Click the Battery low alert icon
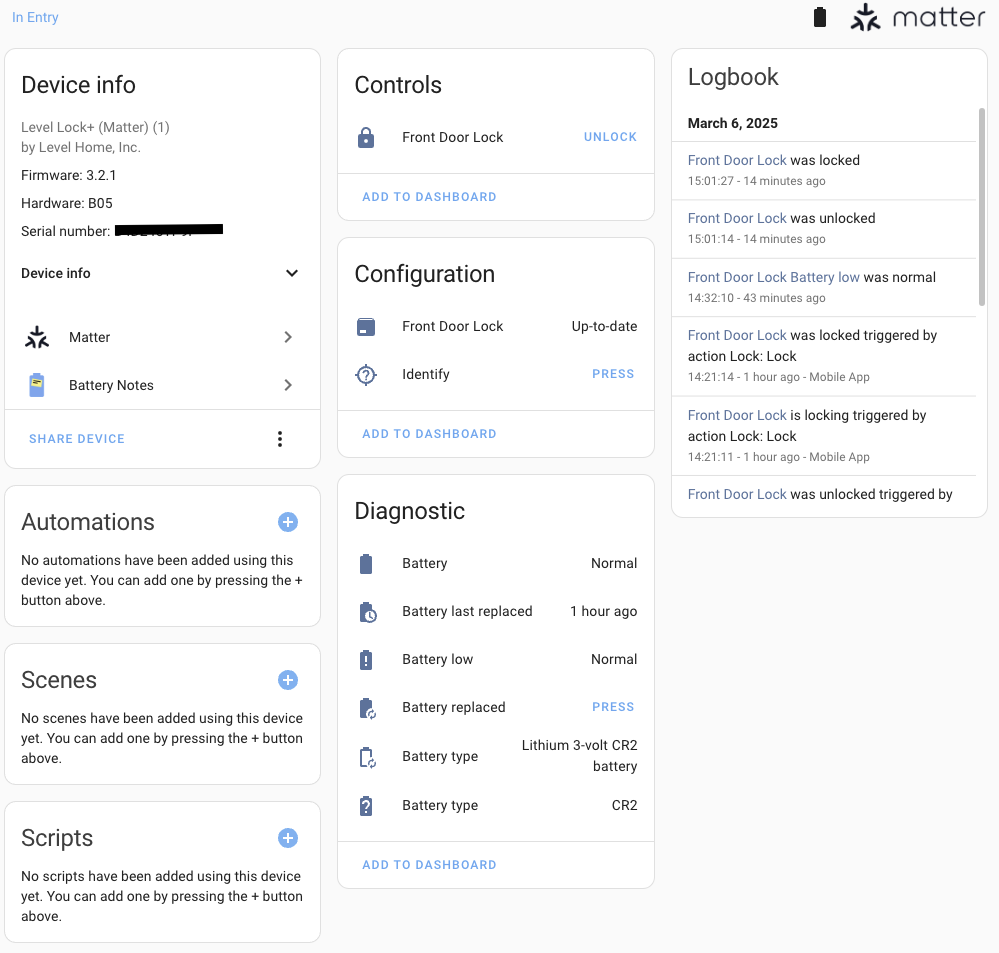Image resolution: width=999 pixels, height=953 pixels. point(366,660)
